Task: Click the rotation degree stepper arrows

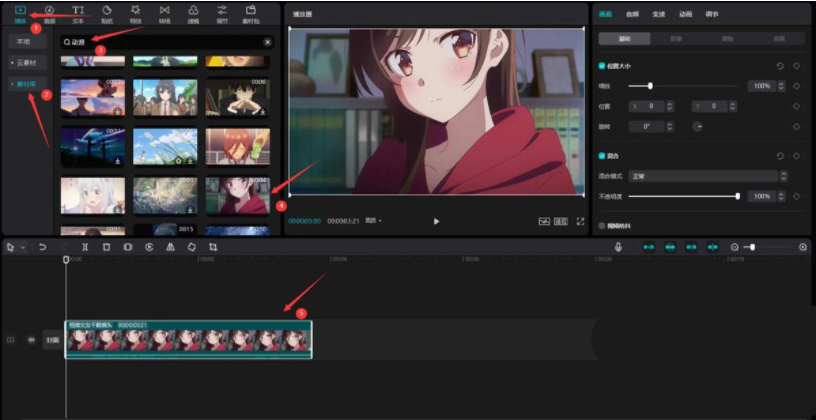Action: [670, 126]
